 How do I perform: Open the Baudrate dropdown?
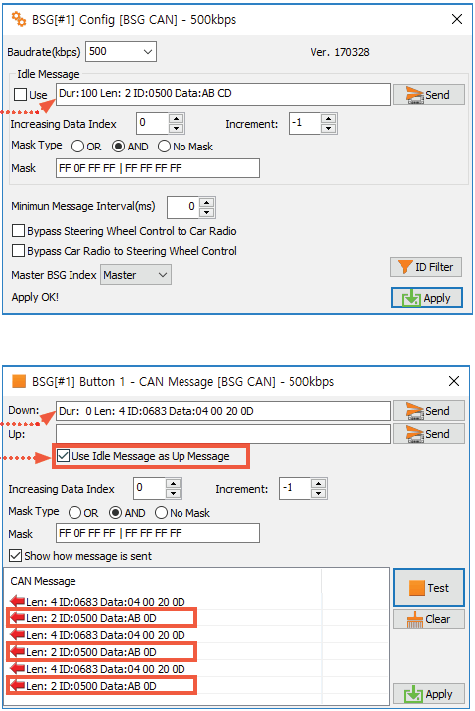121,51
